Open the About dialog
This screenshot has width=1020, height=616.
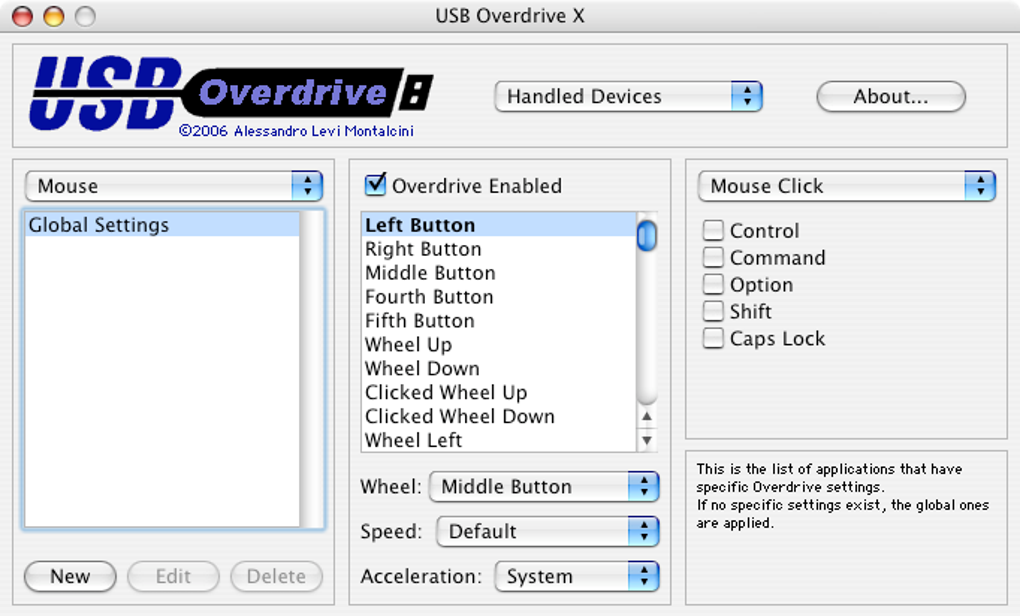coord(891,96)
